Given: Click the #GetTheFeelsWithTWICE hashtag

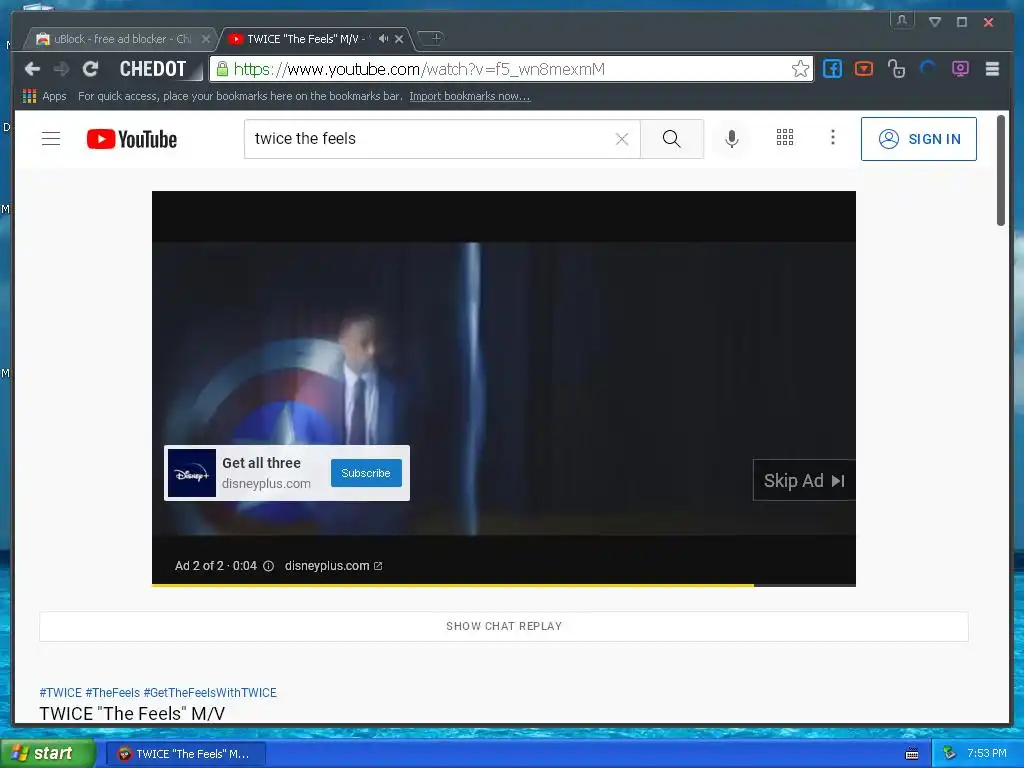Looking at the screenshot, I should pos(210,692).
